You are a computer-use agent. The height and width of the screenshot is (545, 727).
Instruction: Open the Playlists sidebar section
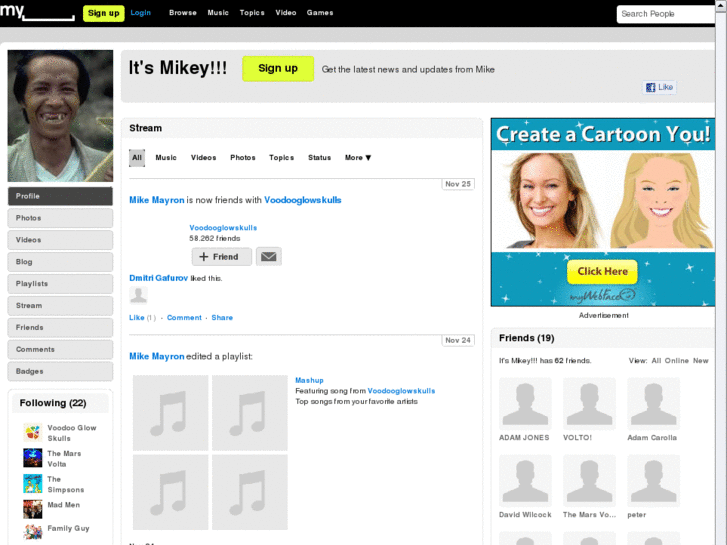point(60,283)
